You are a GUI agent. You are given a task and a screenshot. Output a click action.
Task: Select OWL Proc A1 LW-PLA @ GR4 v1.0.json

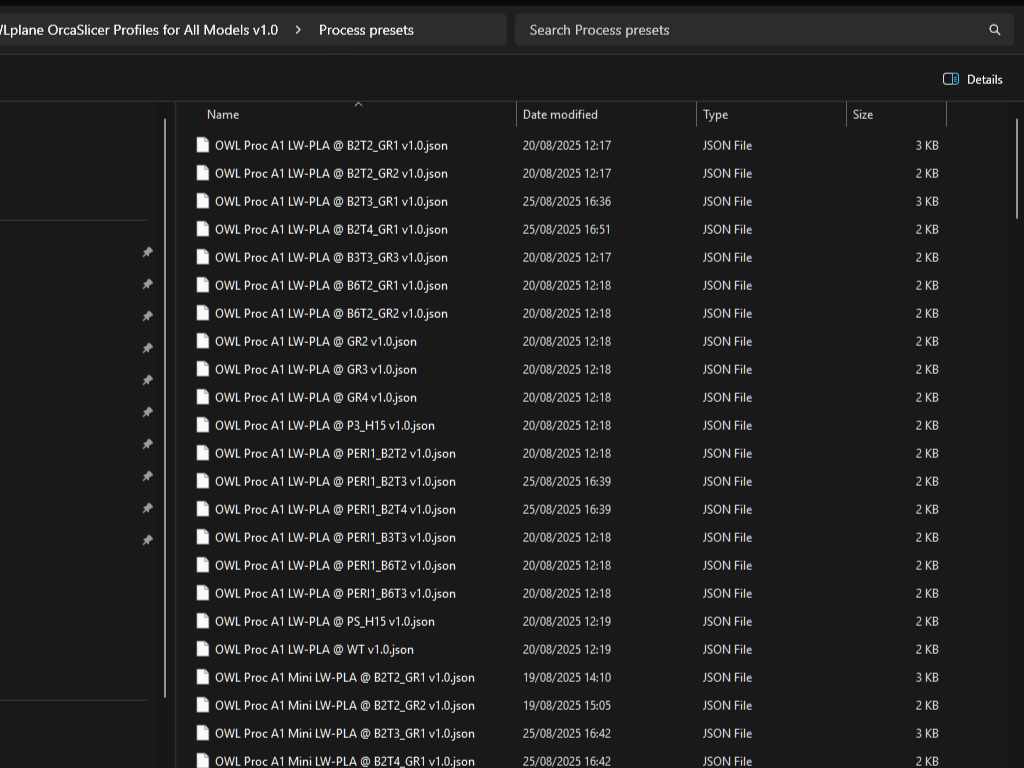pyautogui.click(x=315, y=397)
